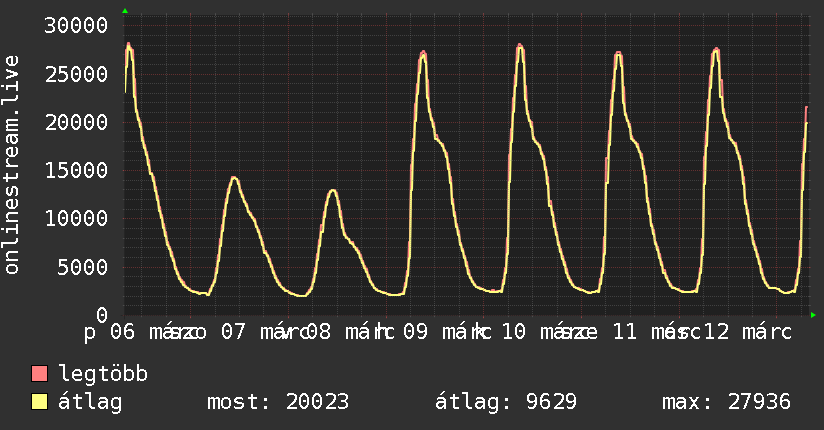The height and width of the screenshot is (430, 824).
Task: Click the 09 márc x-axis date label
Action: coord(447,332)
